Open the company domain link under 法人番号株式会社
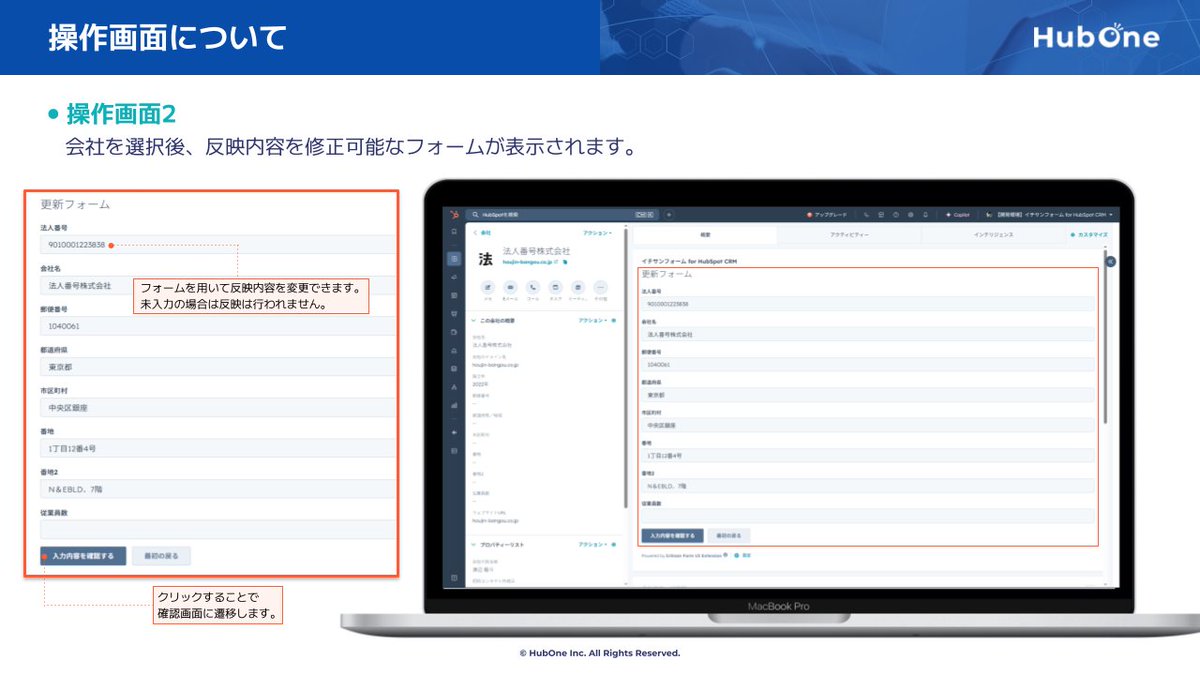 (528, 262)
